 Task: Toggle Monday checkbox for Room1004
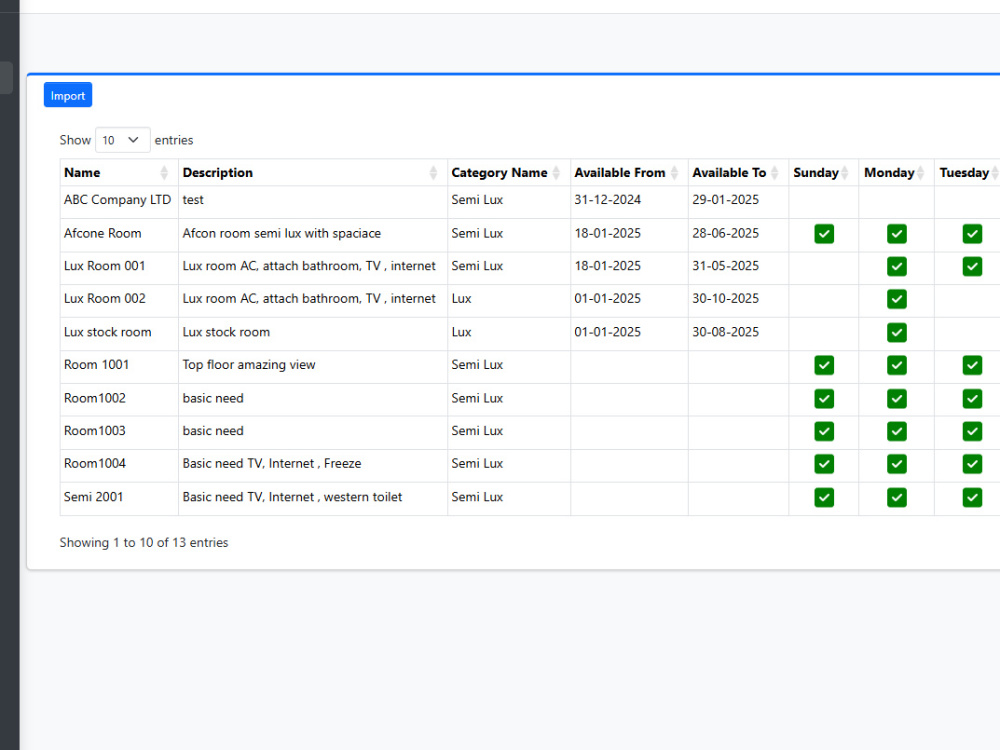tap(897, 464)
